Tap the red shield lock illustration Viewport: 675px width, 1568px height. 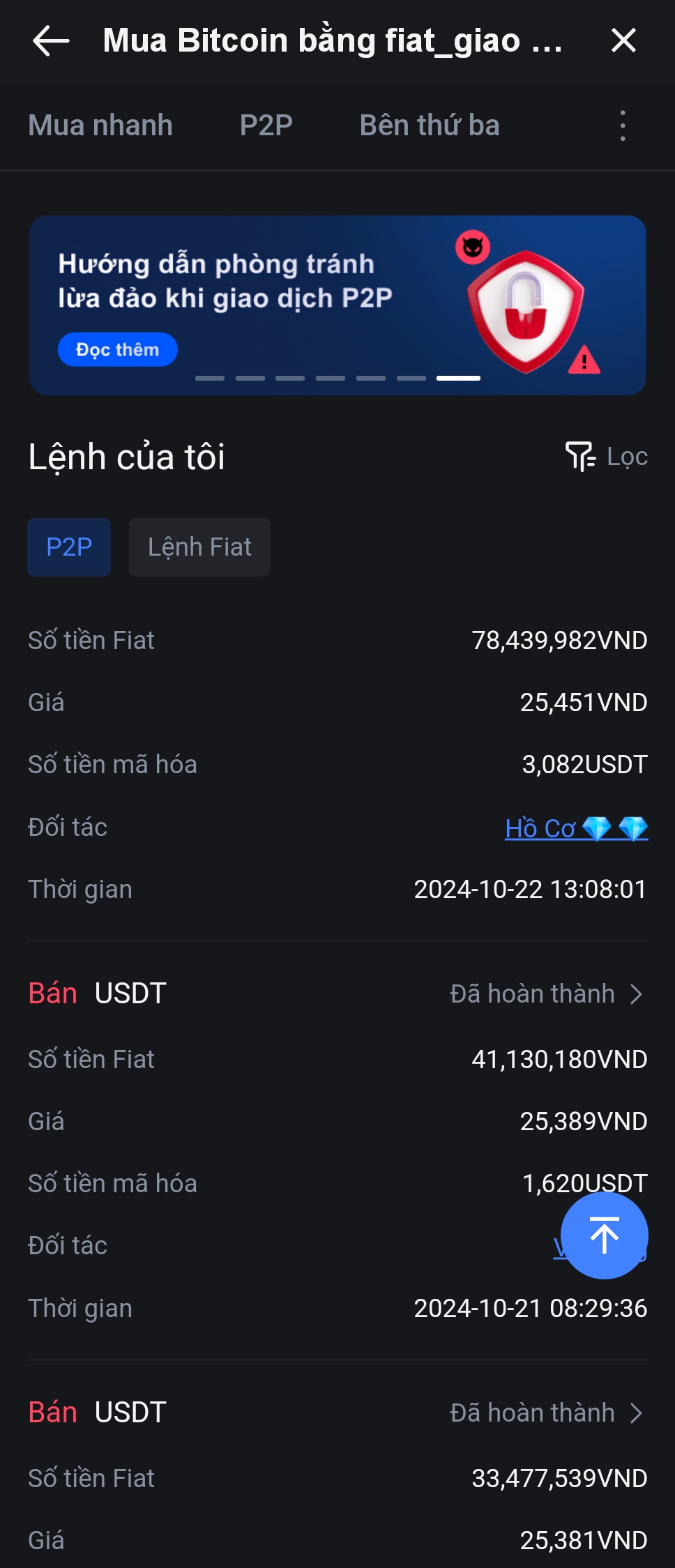pos(525,310)
